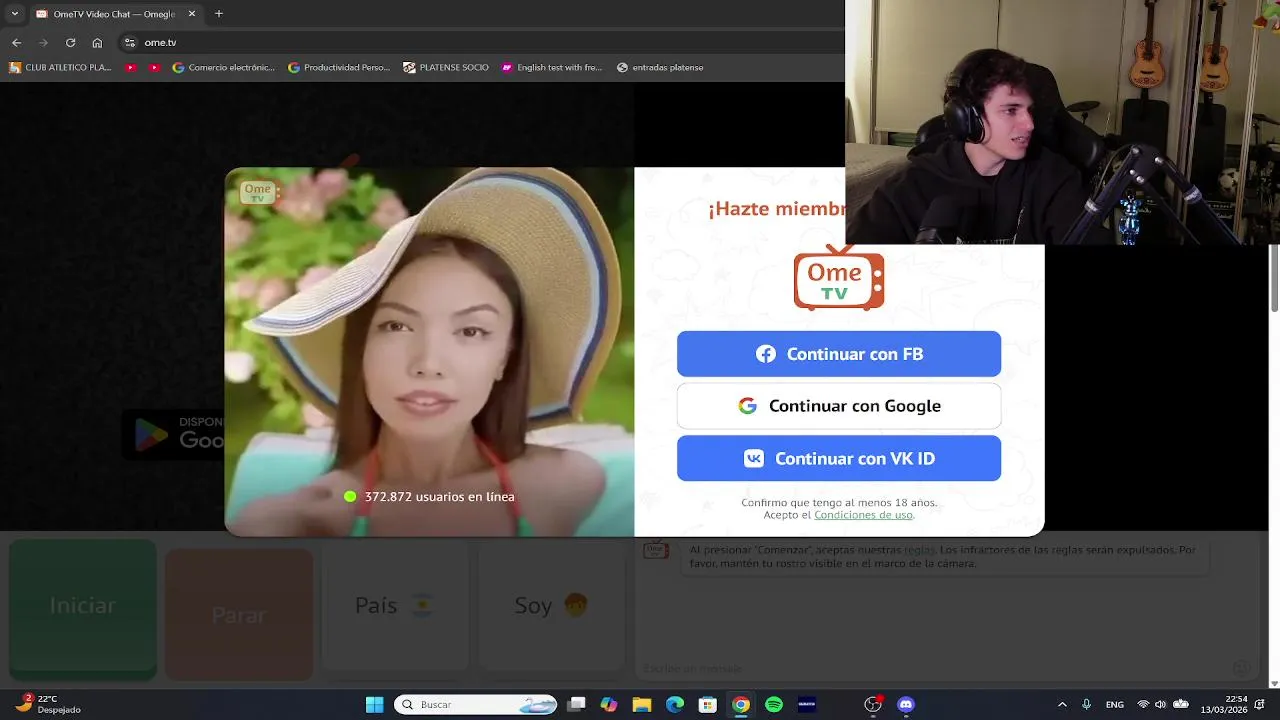Open Discord from the taskbar
1280x720 pixels.
[x=906, y=705]
